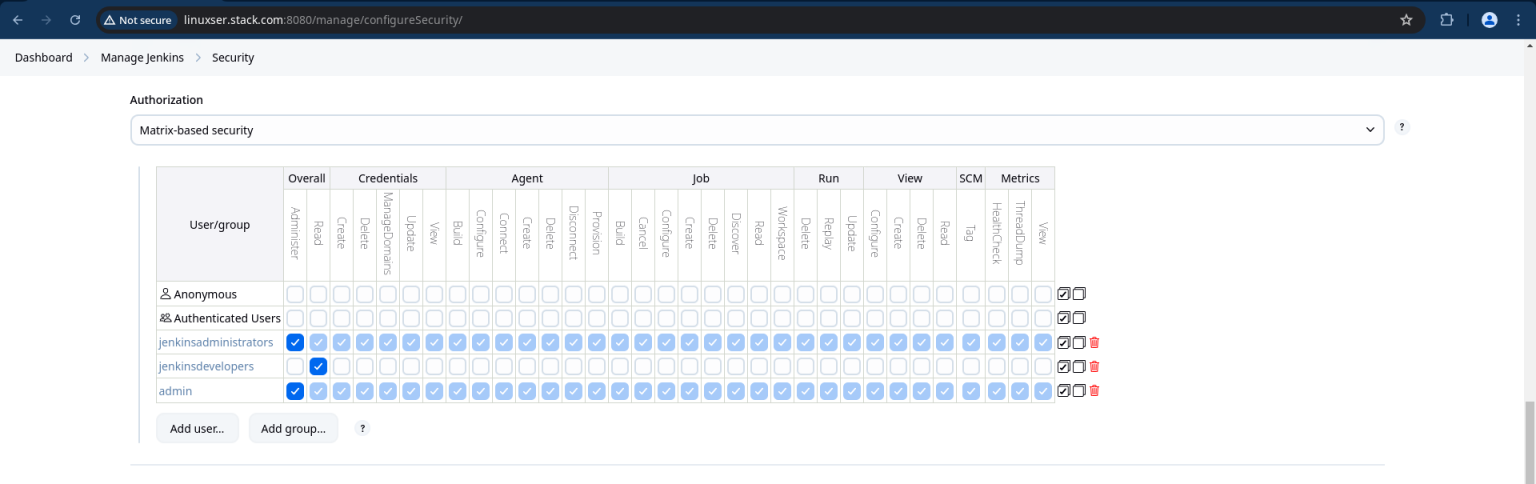
Task: Click the page vertical scrollbar thumb
Action: point(1528,440)
